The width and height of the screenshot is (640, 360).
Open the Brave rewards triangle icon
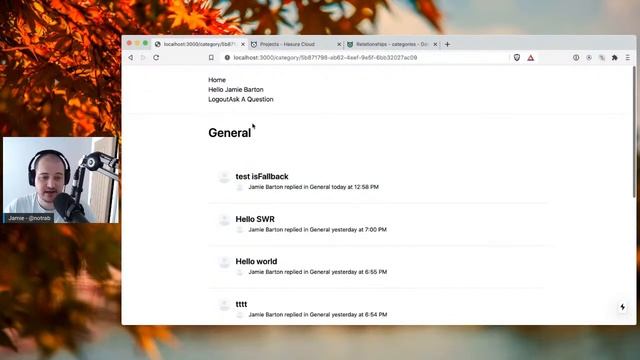531,58
